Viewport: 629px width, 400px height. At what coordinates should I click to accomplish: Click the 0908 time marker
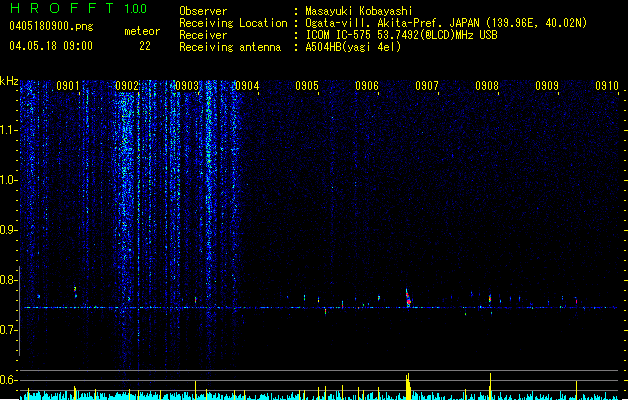(487, 86)
